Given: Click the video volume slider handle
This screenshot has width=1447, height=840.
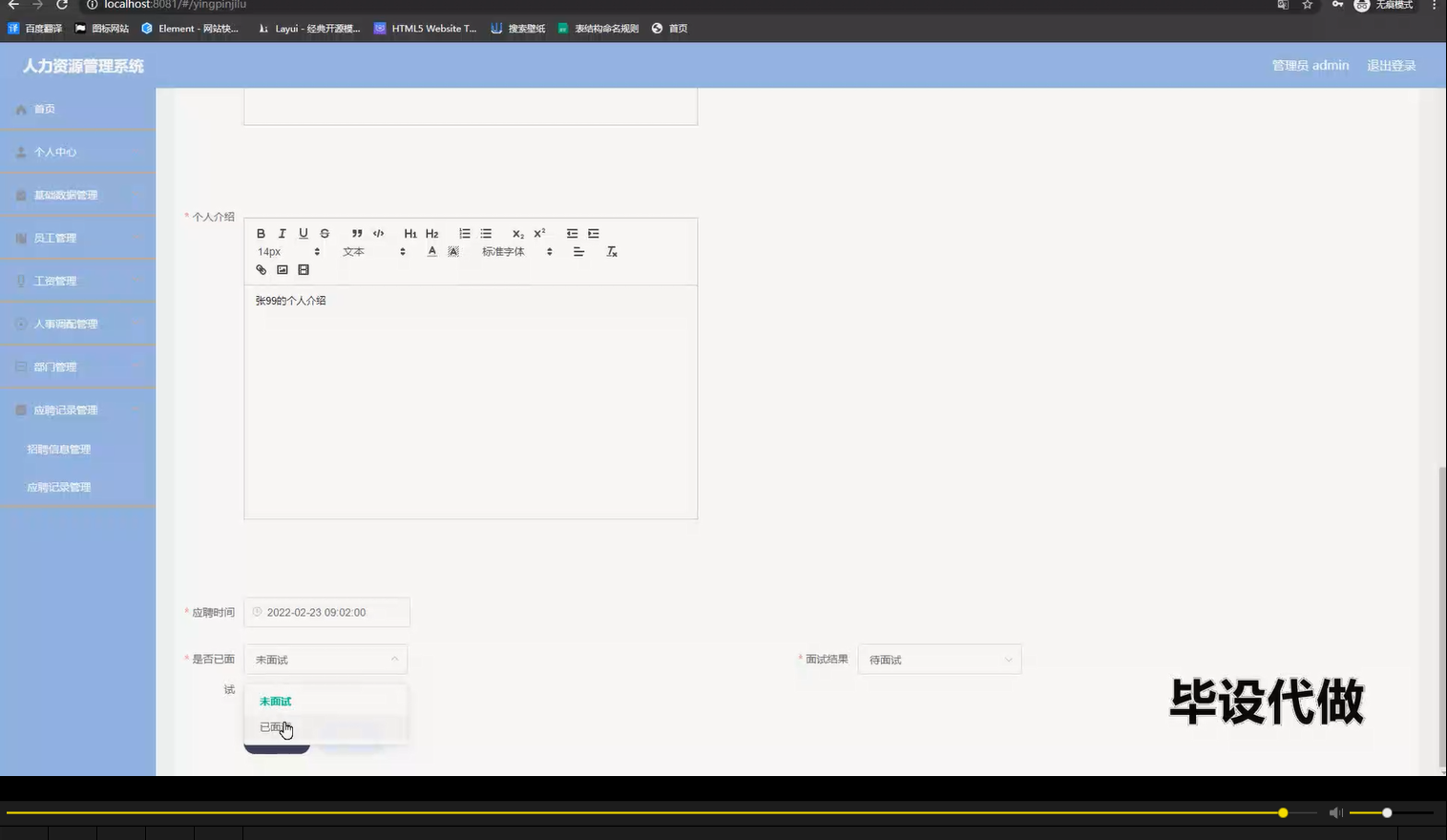Looking at the screenshot, I should click(1387, 812).
